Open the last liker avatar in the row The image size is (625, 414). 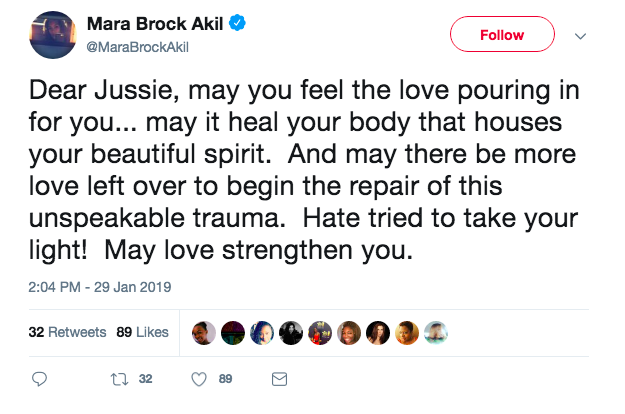pos(436,333)
